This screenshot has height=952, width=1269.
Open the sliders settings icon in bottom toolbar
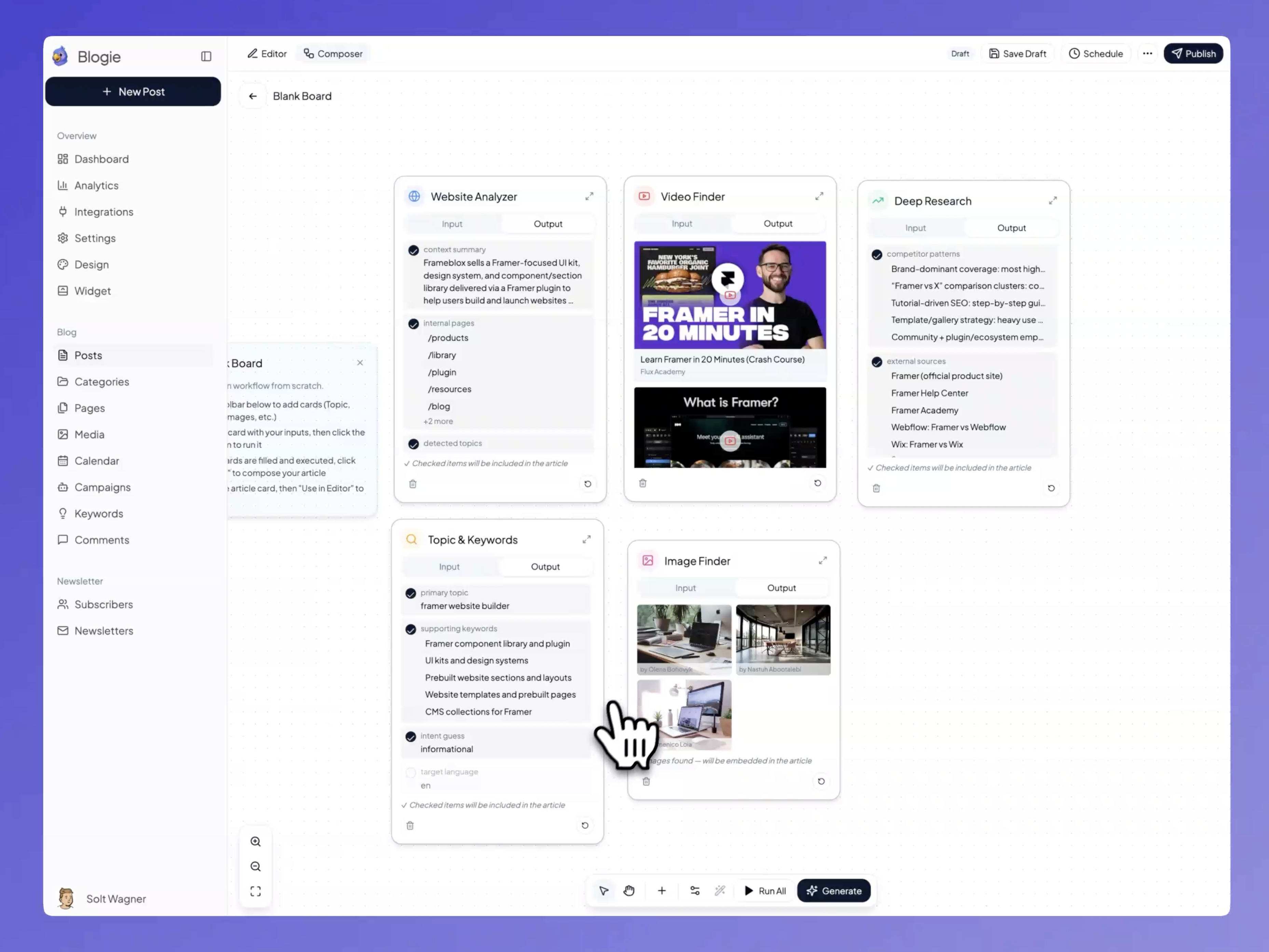click(695, 890)
